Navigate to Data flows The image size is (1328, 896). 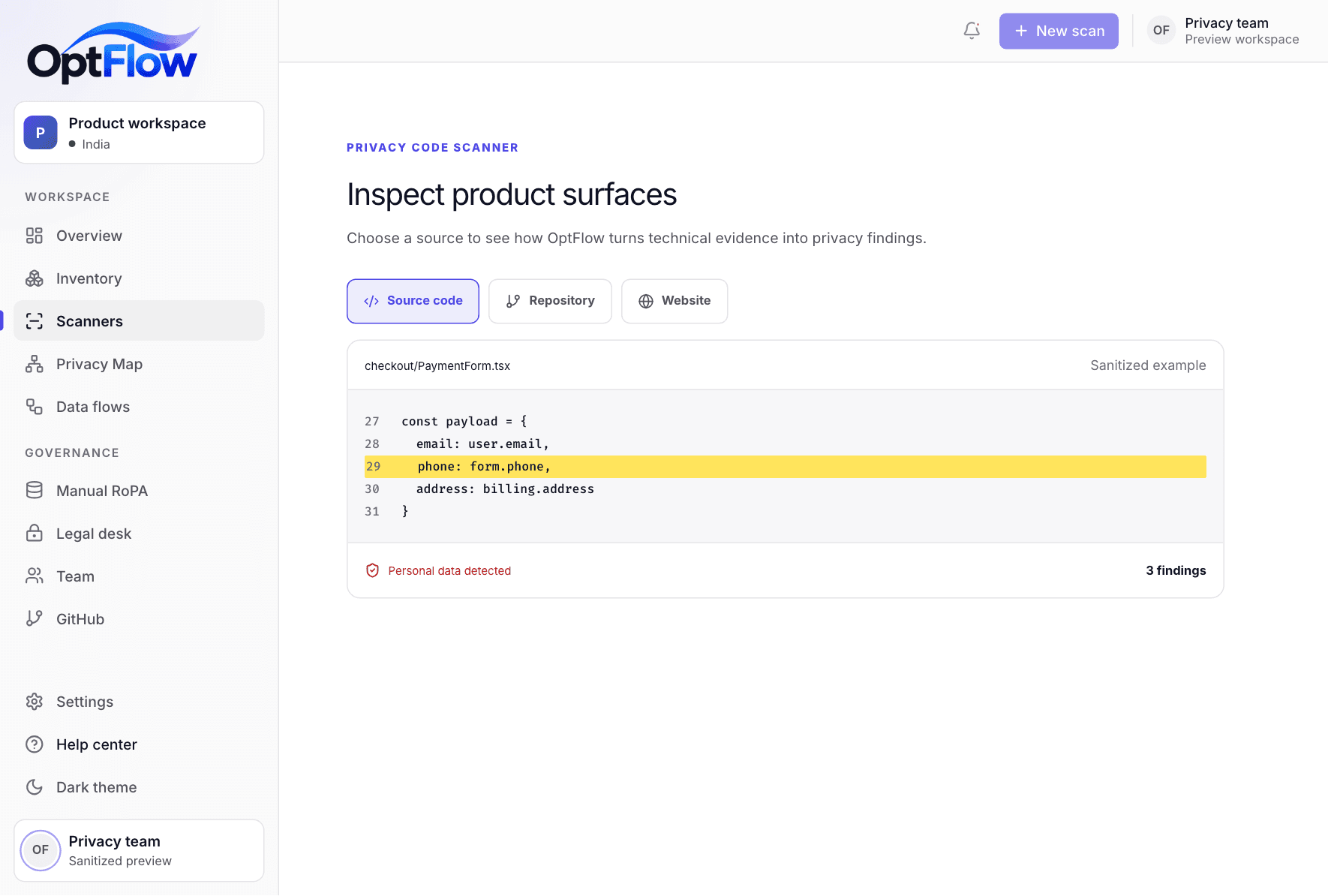[x=139, y=407]
